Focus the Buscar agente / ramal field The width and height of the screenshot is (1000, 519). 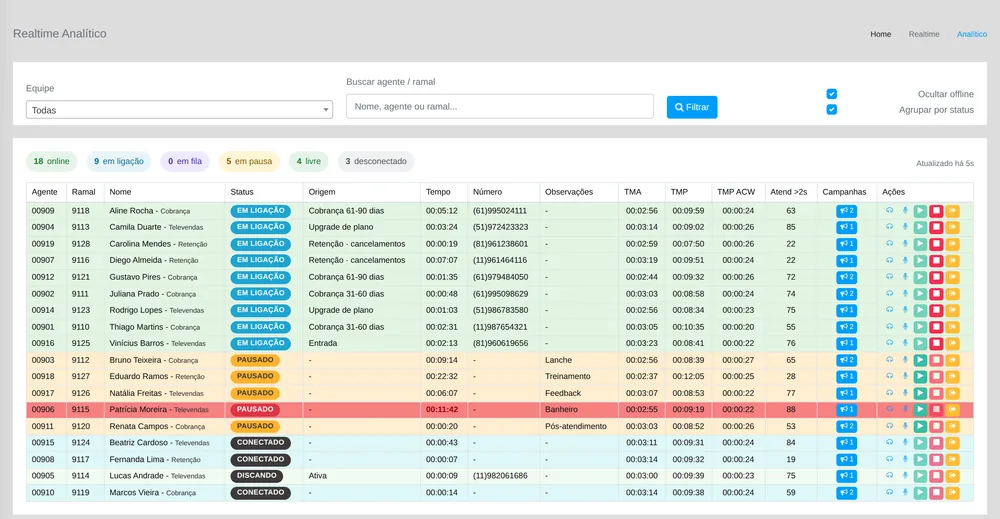[499, 106]
